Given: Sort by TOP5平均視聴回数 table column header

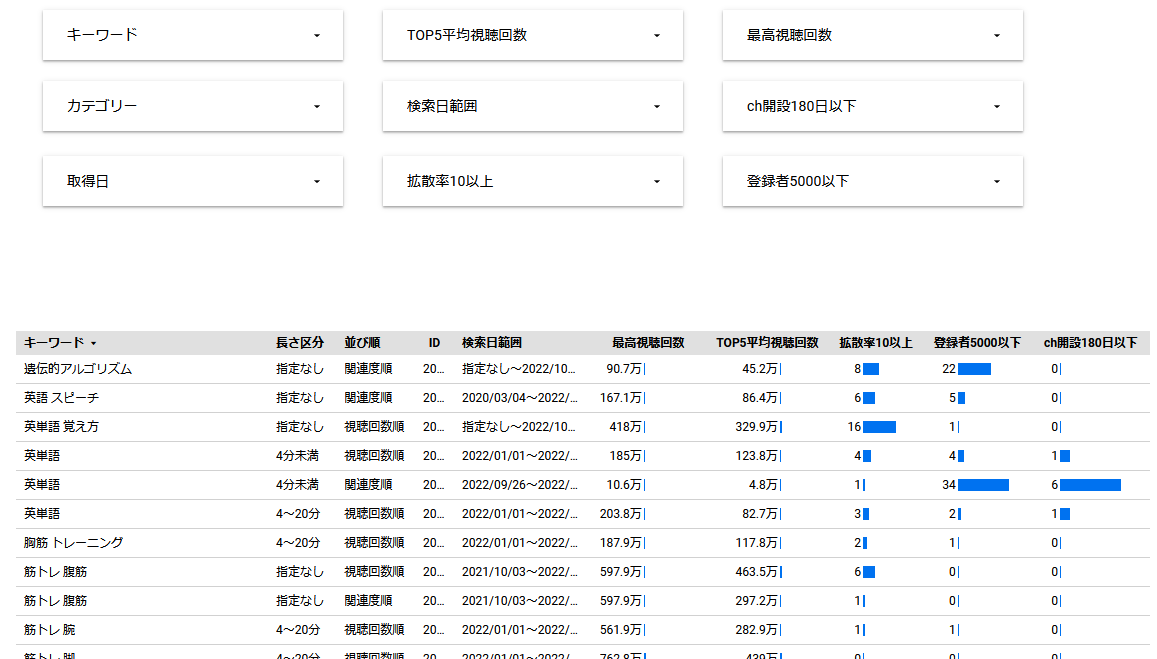Looking at the screenshot, I should point(767,343).
